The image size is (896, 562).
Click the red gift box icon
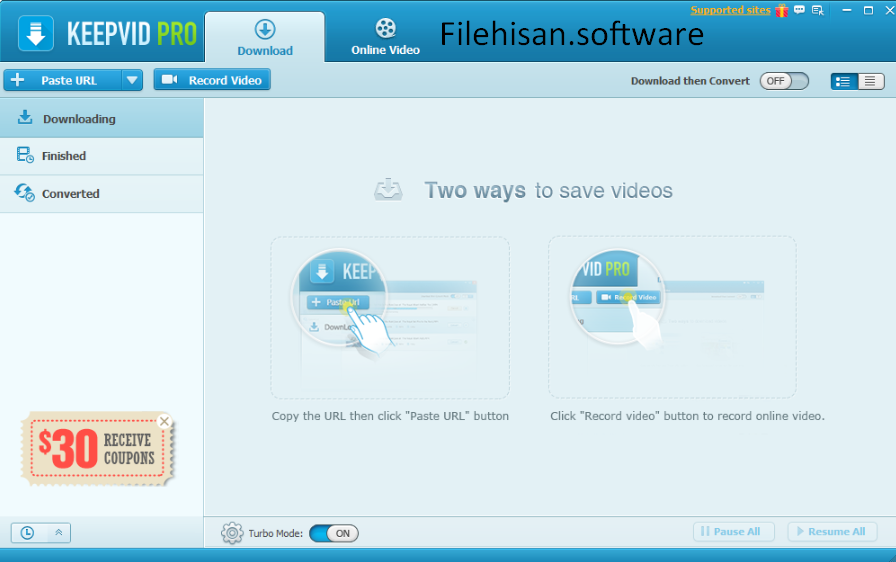(781, 10)
